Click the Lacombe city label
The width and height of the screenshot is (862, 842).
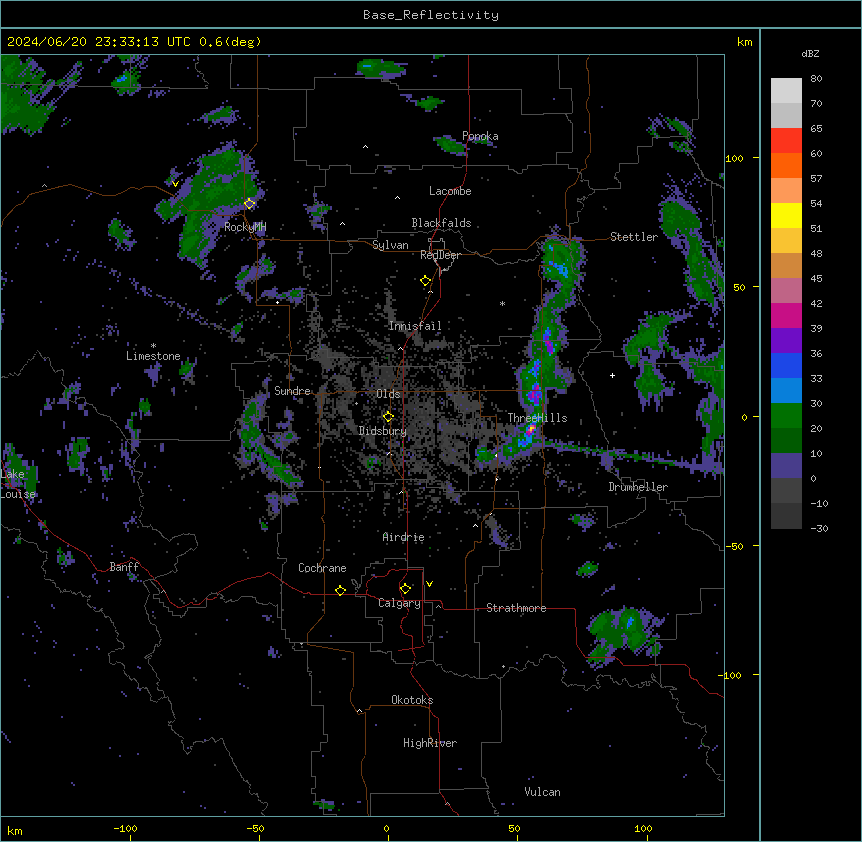pos(450,191)
